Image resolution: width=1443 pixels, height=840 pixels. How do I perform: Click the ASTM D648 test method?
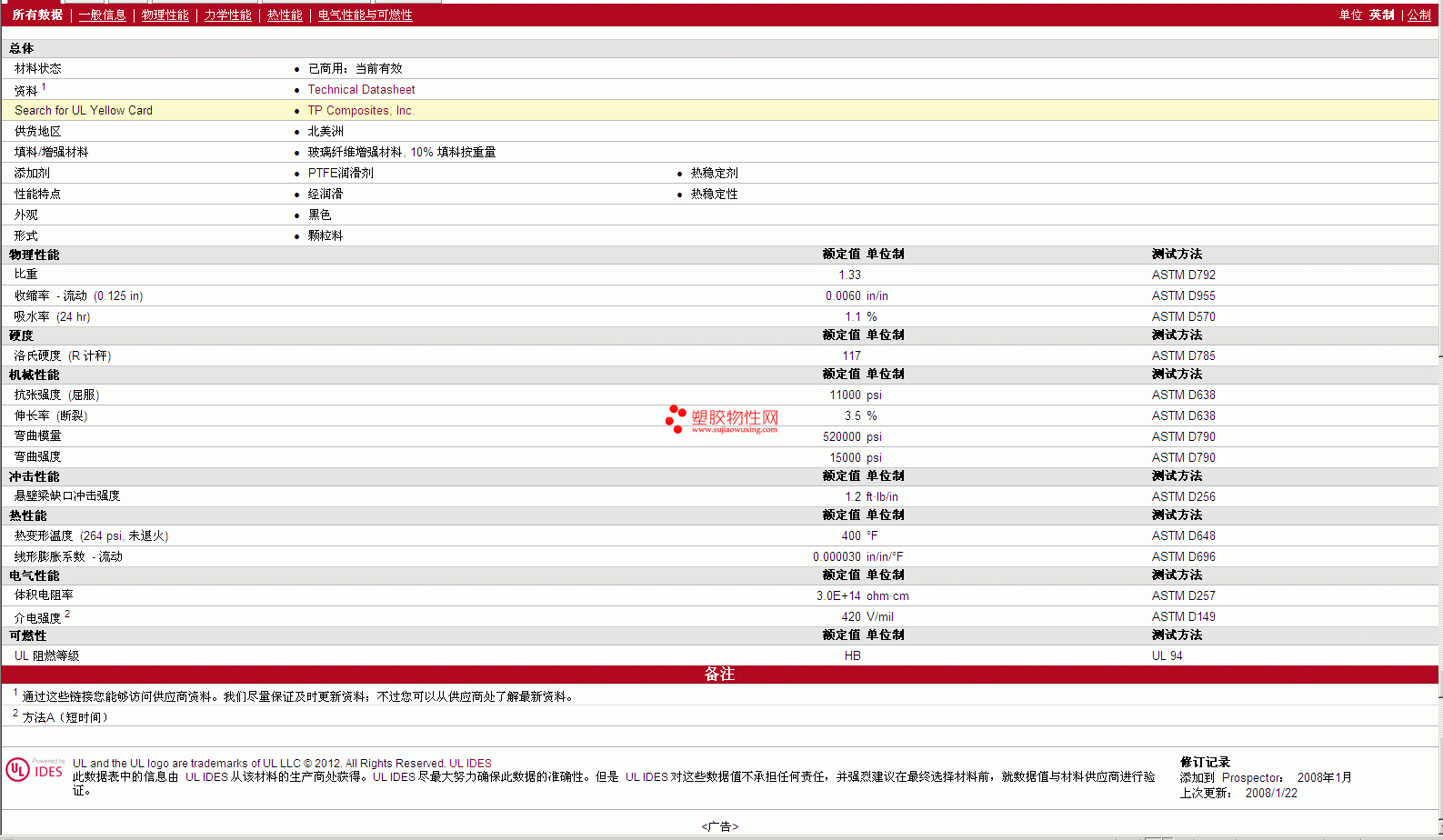tap(1184, 535)
